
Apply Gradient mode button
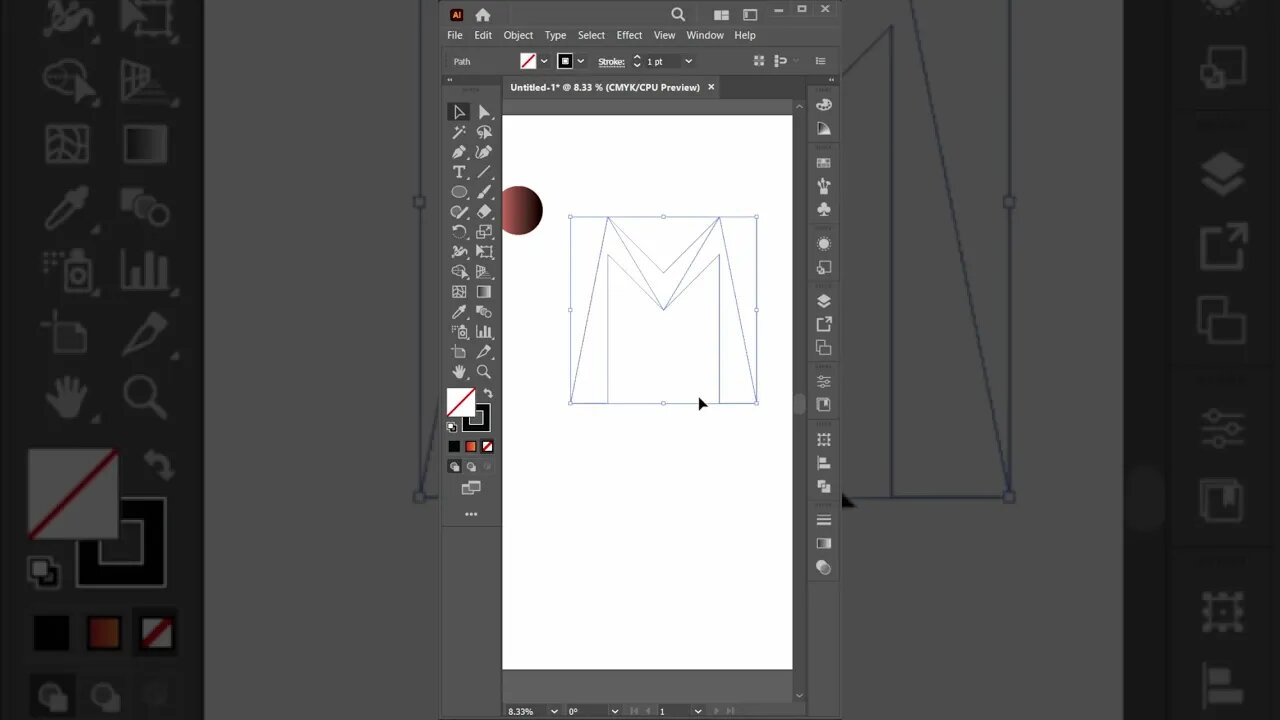(471, 447)
